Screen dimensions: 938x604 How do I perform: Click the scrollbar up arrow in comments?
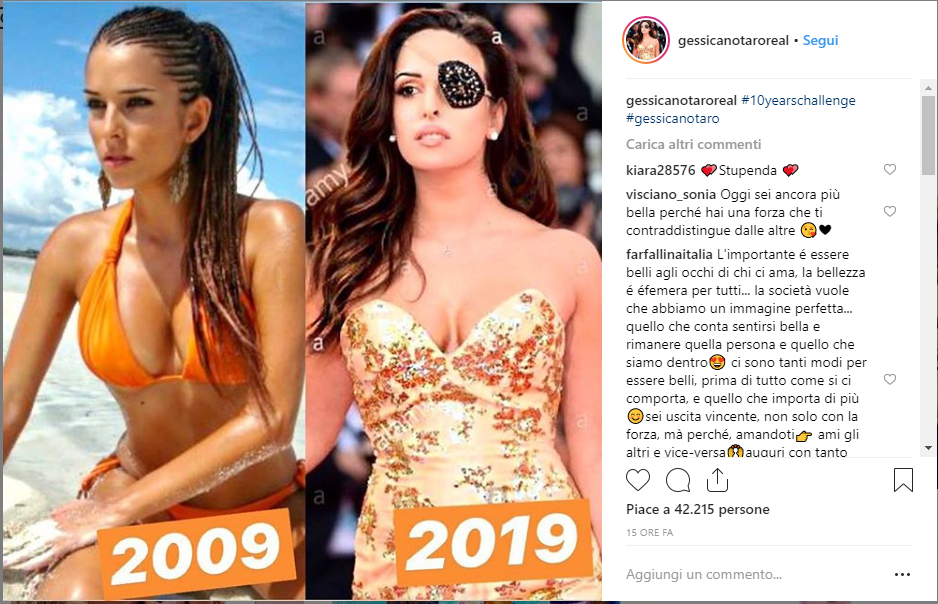pyautogui.click(x=928, y=88)
